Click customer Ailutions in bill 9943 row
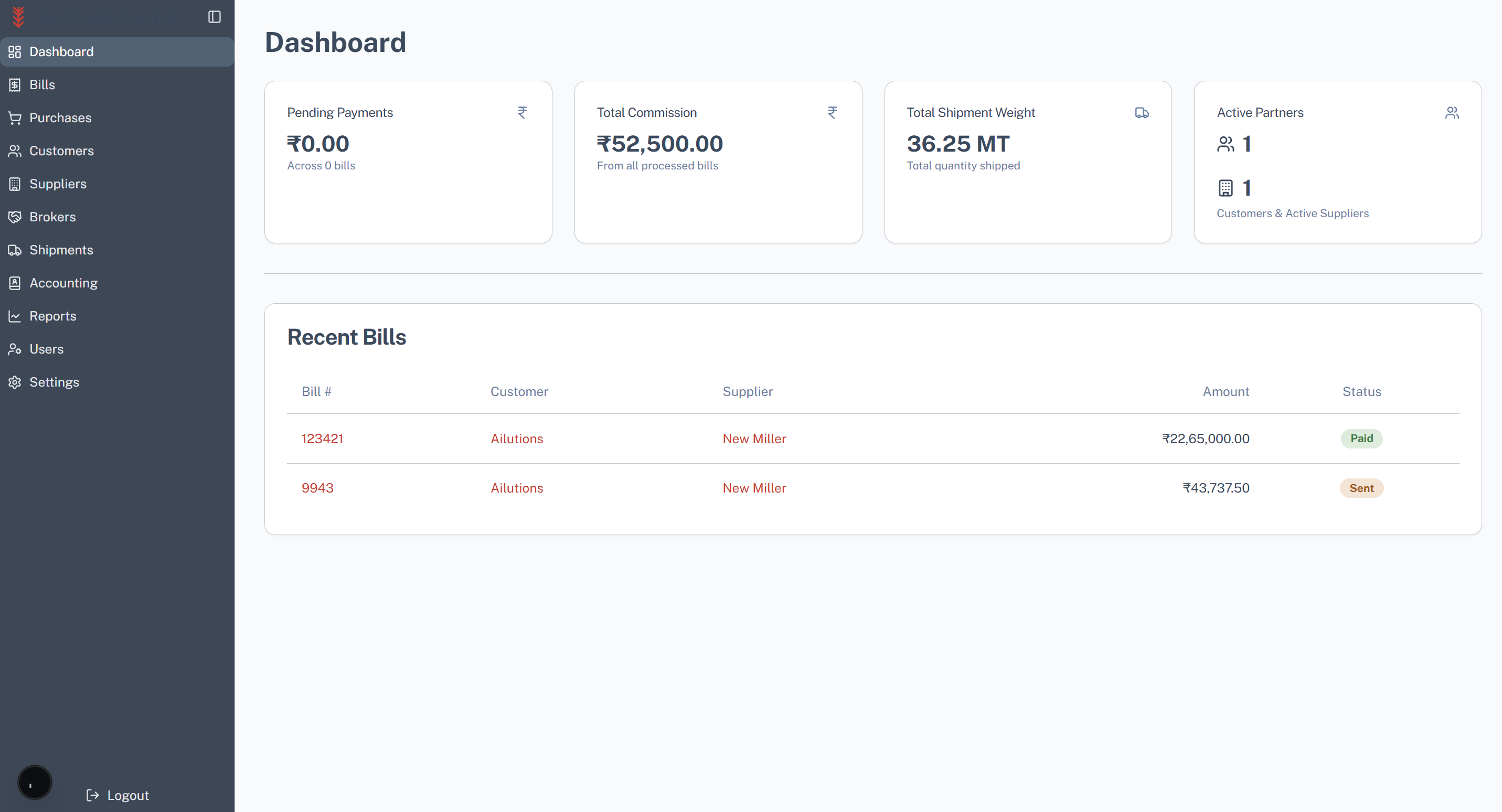The height and width of the screenshot is (812, 1502). click(517, 488)
